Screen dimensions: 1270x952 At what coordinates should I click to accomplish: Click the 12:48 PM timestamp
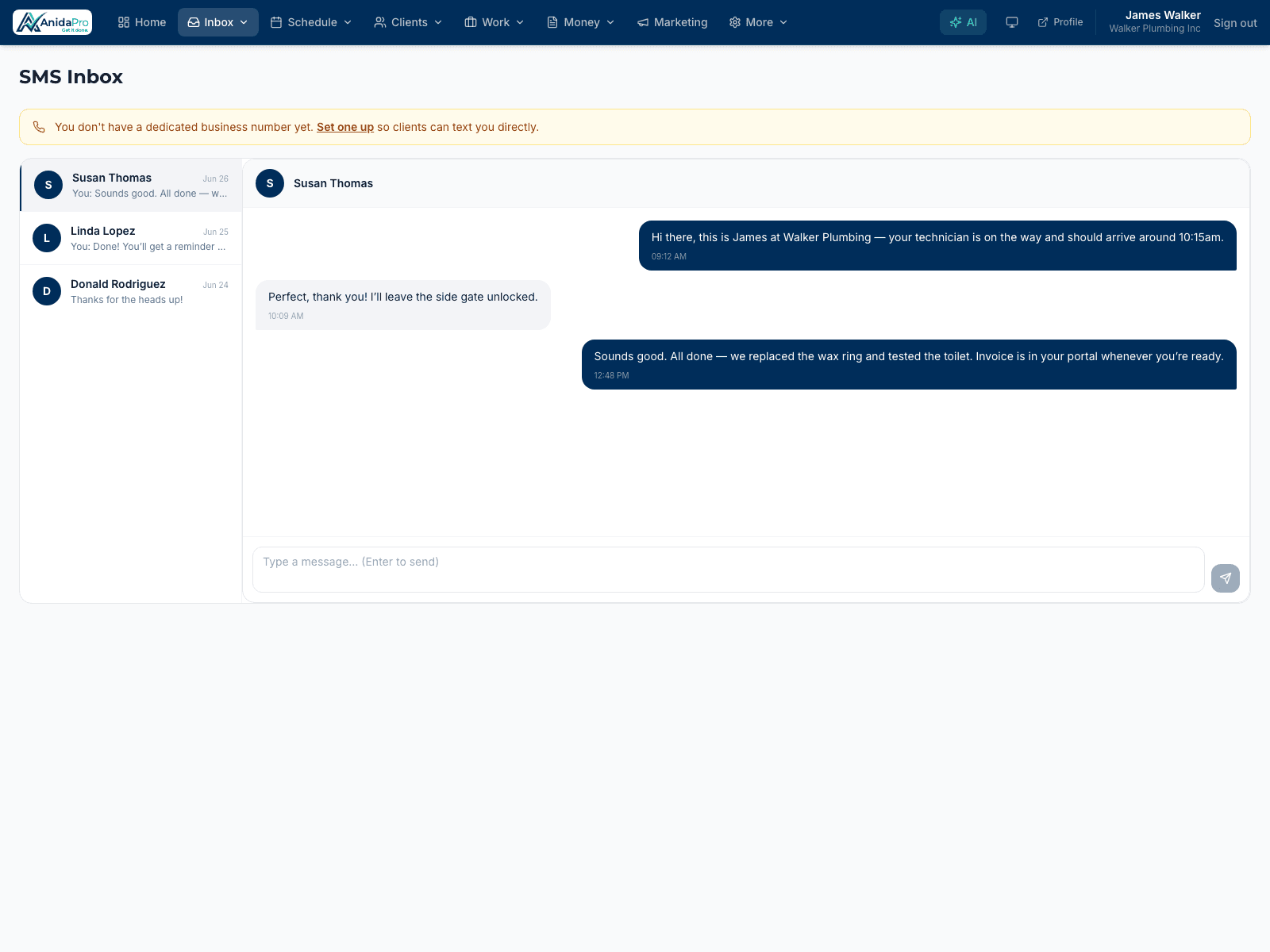(611, 375)
